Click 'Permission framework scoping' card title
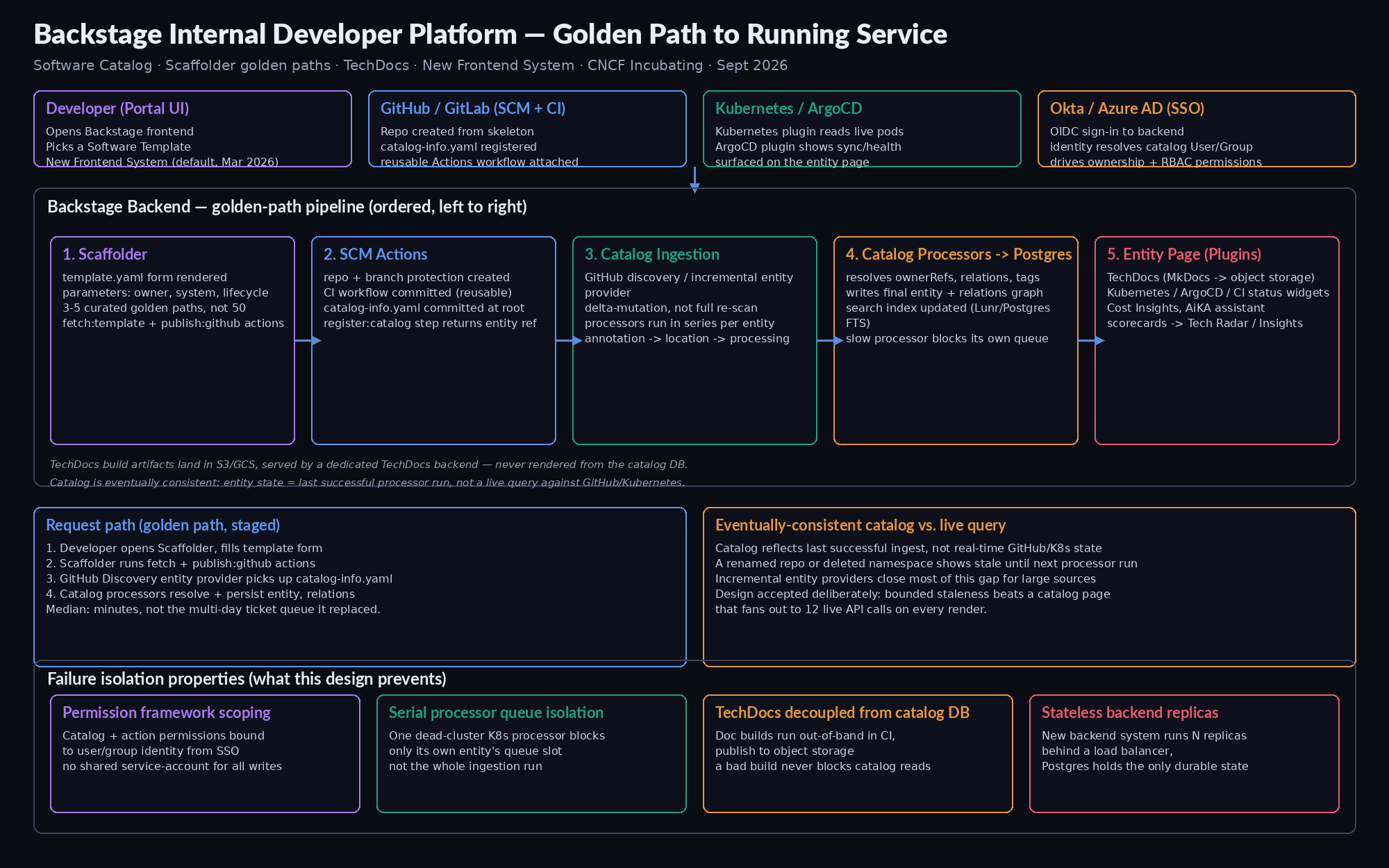 pos(167,712)
